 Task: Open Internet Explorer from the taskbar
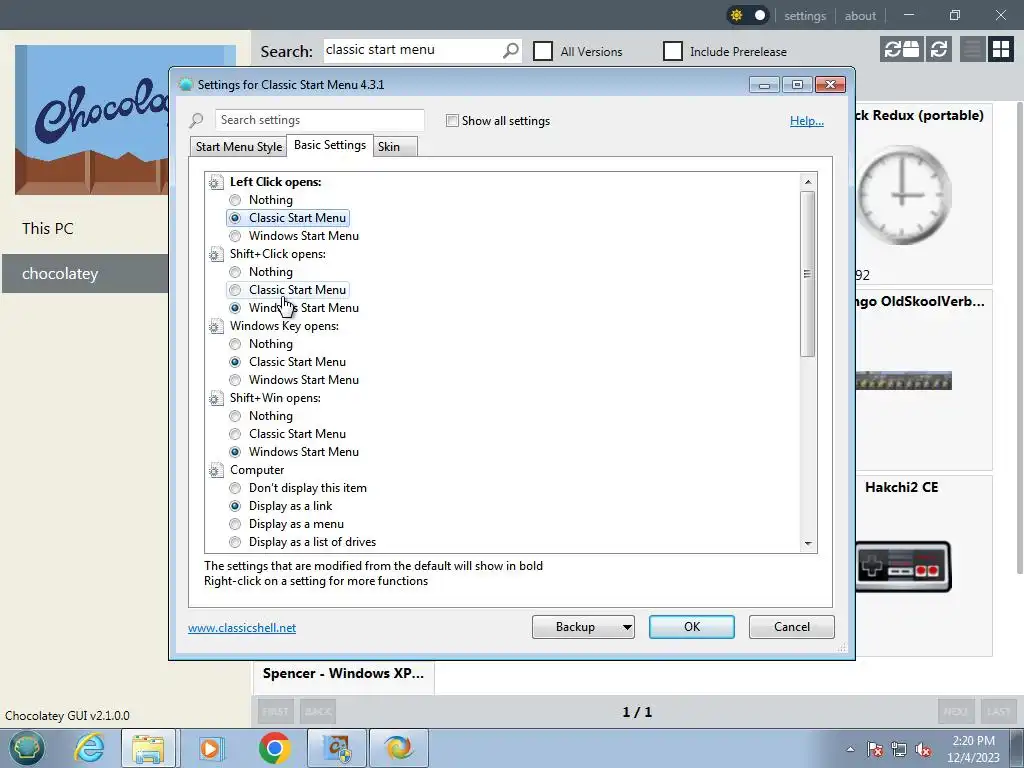tap(89, 748)
